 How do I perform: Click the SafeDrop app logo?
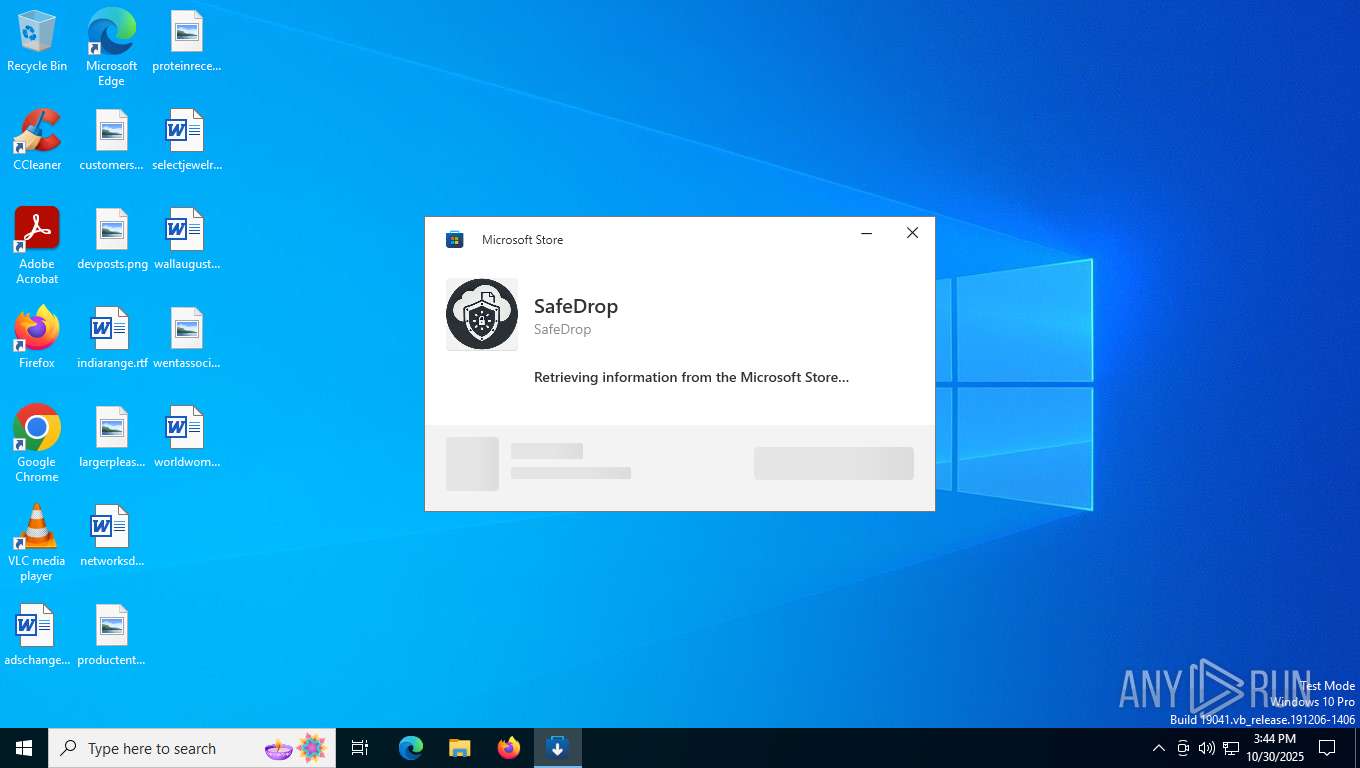tap(482, 314)
